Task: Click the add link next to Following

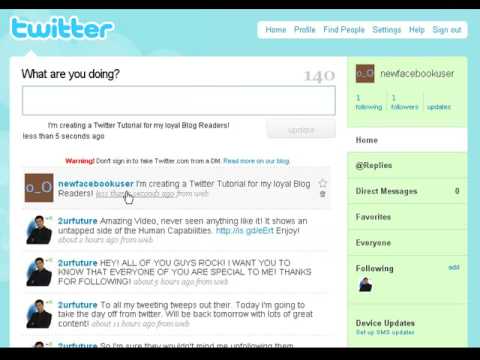Action: click(x=454, y=267)
